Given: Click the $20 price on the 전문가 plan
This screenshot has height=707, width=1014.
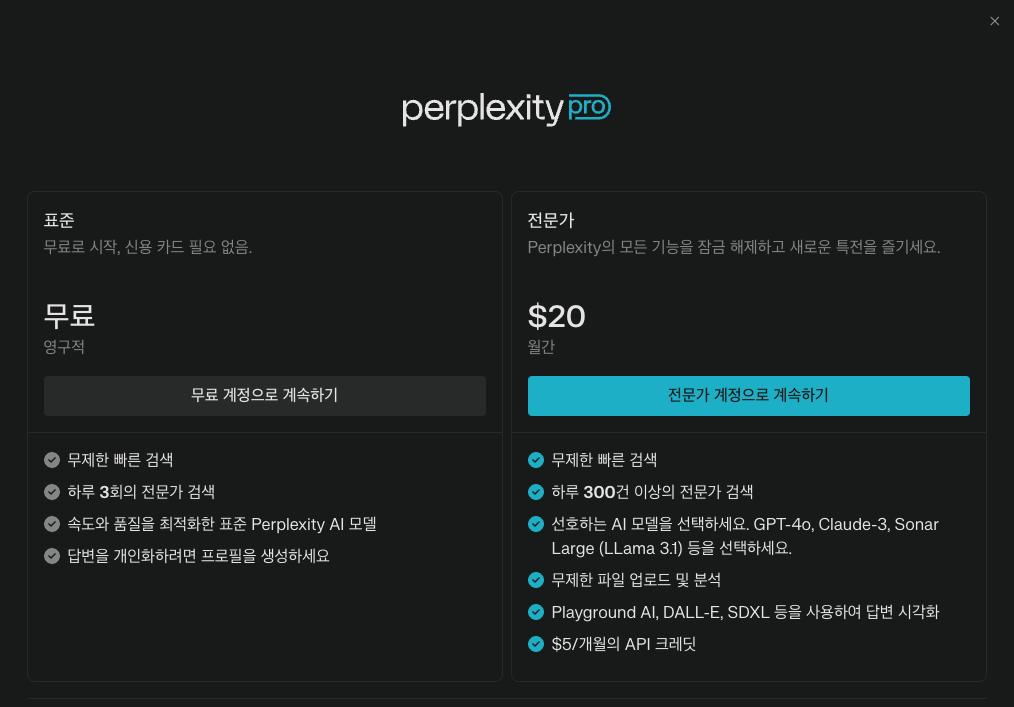Looking at the screenshot, I should point(557,317).
